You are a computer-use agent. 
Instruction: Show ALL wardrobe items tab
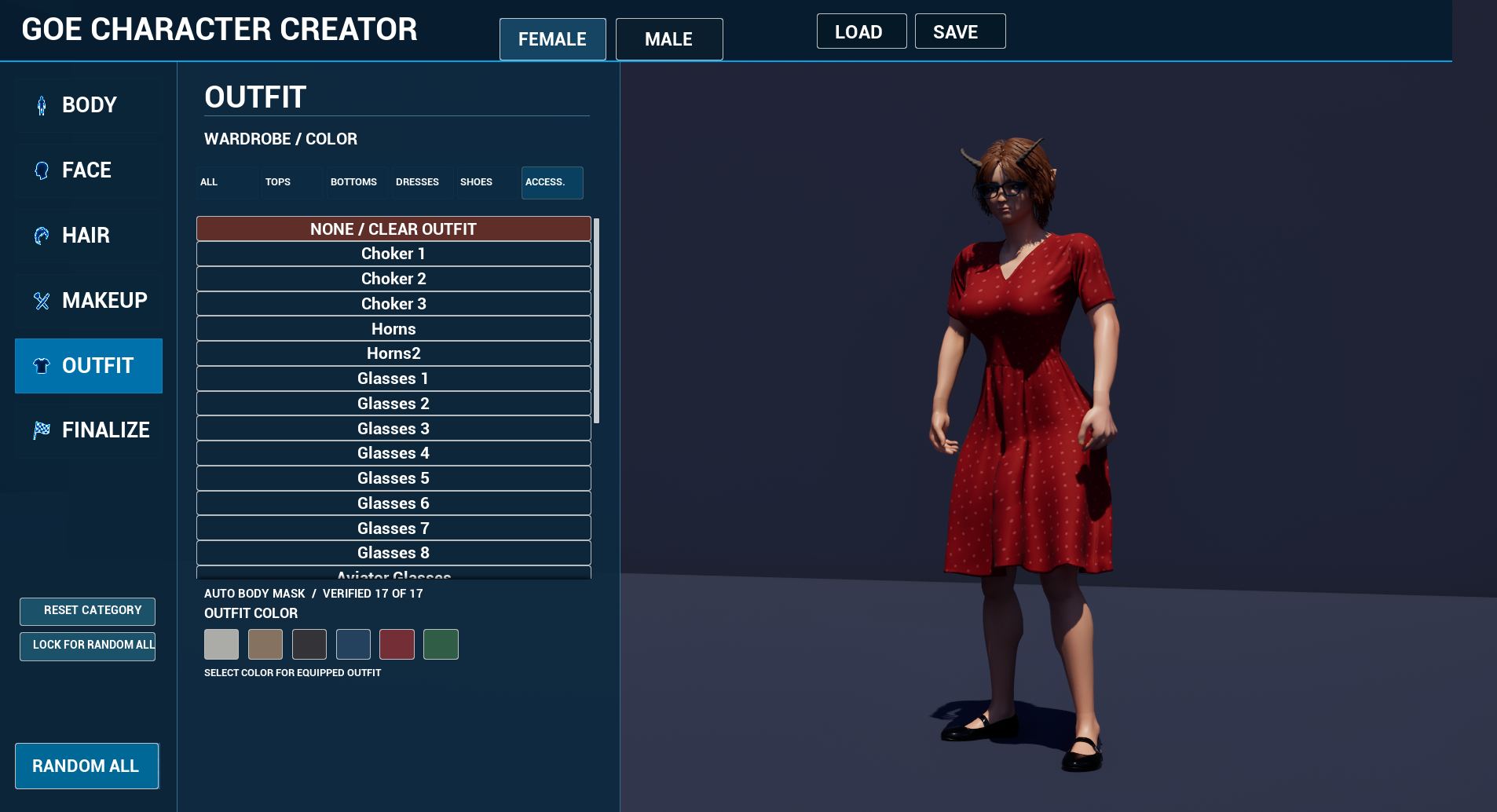pos(226,182)
